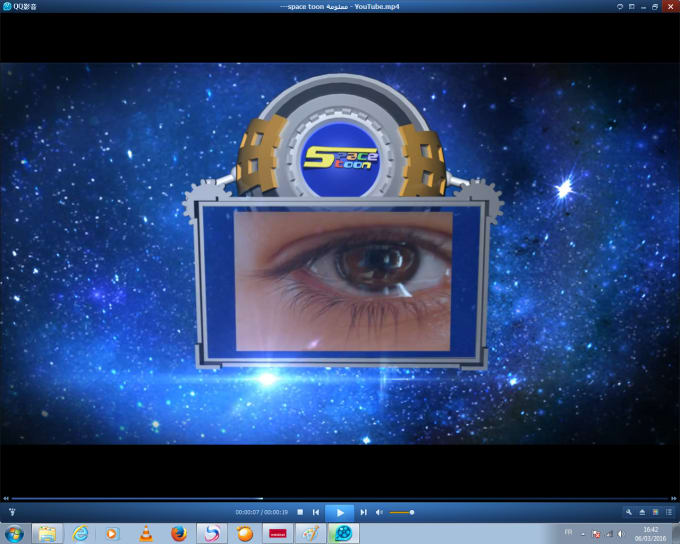The height and width of the screenshot is (544, 680).
Task: Adjust the player volume slider
Action: point(402,512)
